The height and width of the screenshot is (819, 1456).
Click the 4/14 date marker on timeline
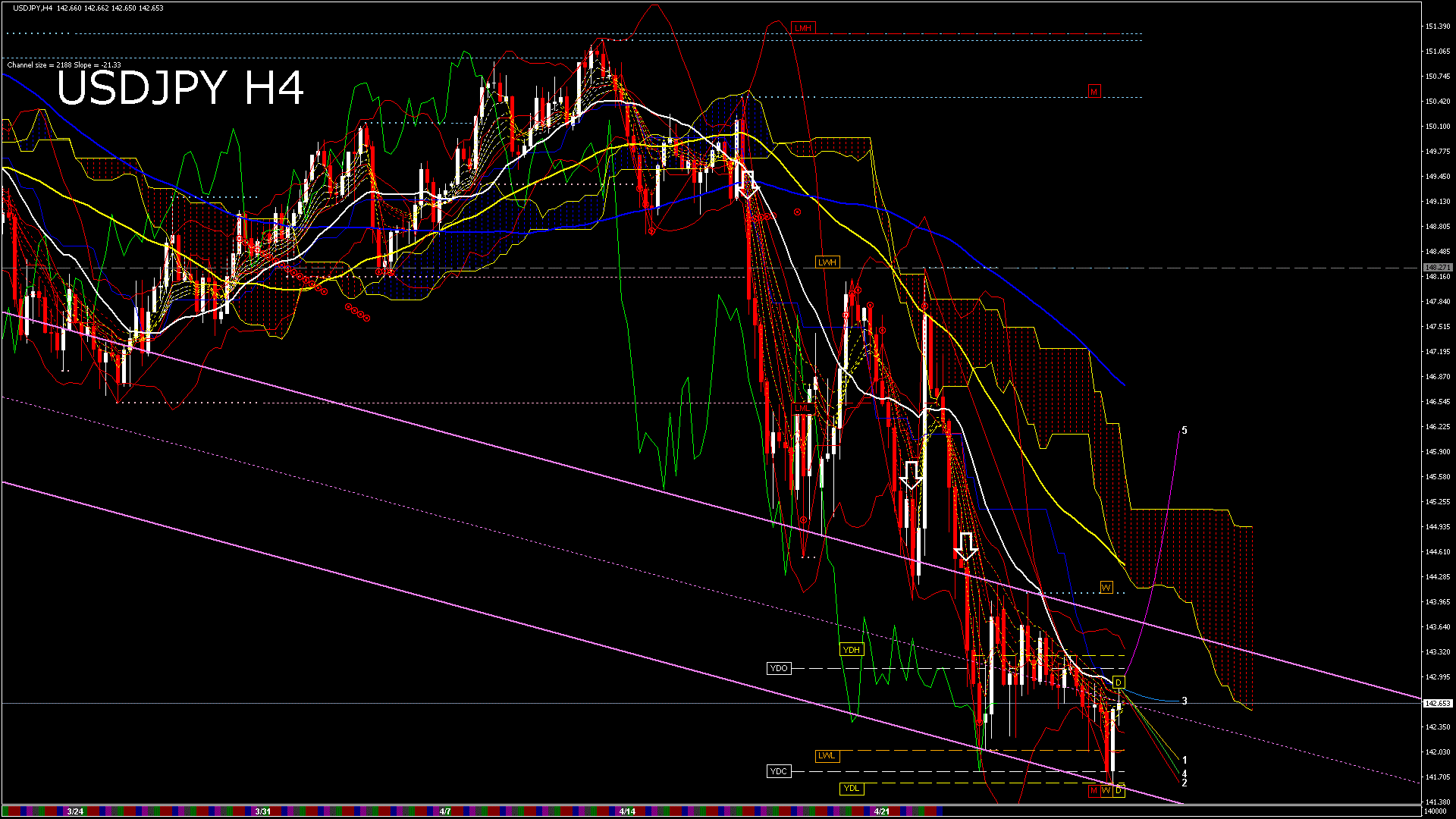coord(627,811)
